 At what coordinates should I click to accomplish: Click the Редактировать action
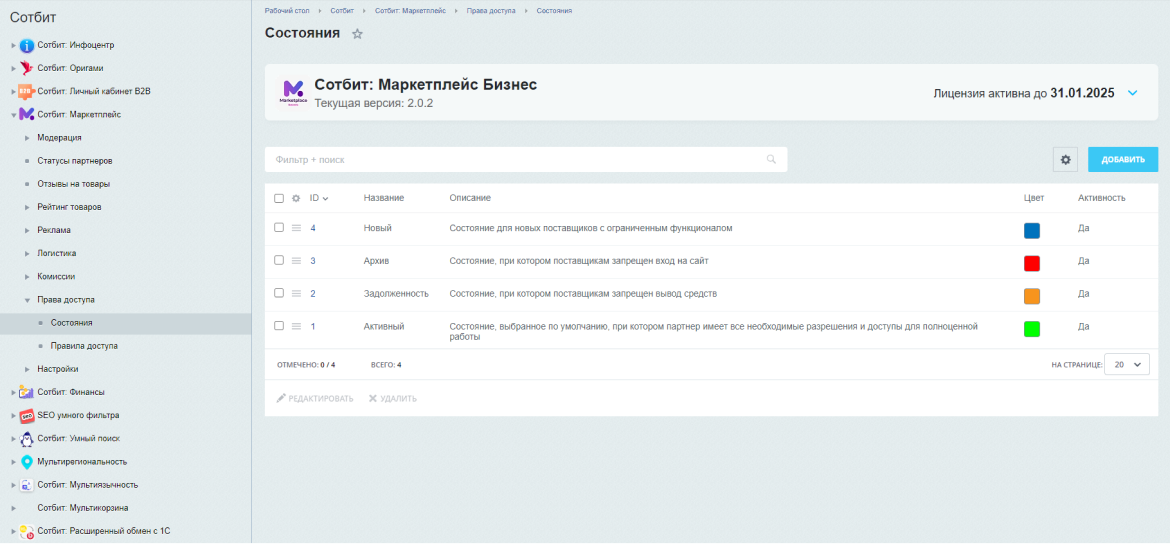point(315,398)
